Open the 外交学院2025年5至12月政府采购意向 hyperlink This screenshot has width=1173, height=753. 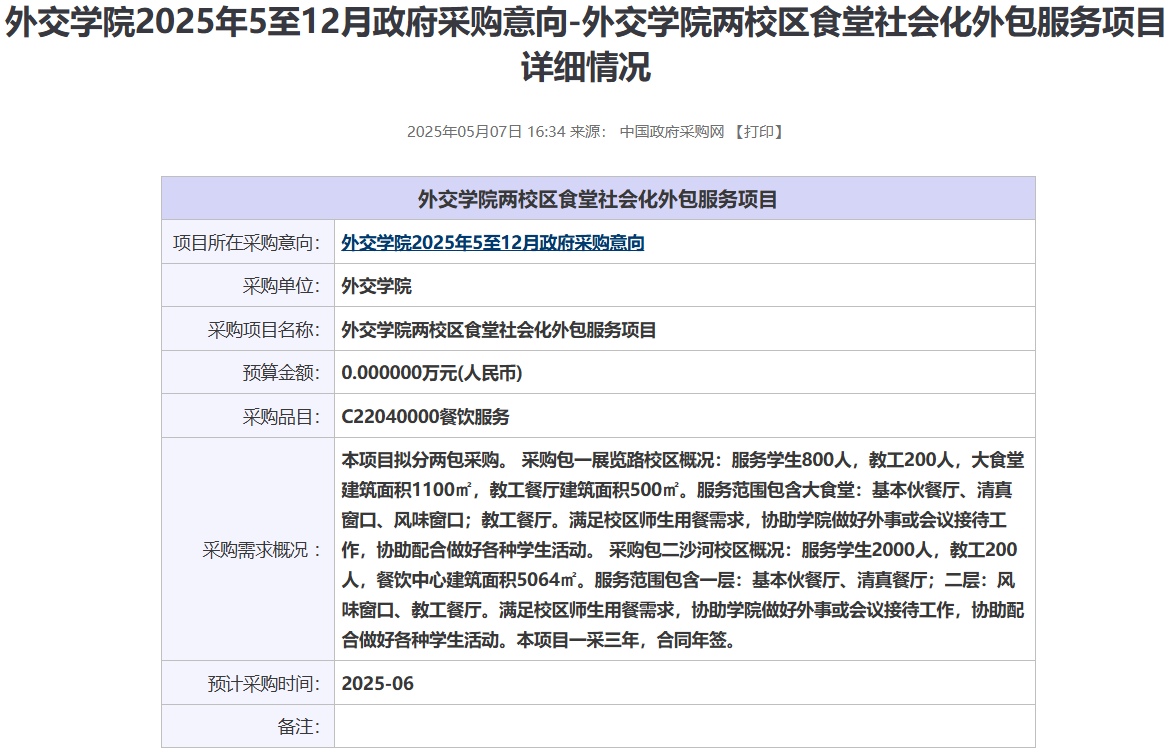(492, 243)
